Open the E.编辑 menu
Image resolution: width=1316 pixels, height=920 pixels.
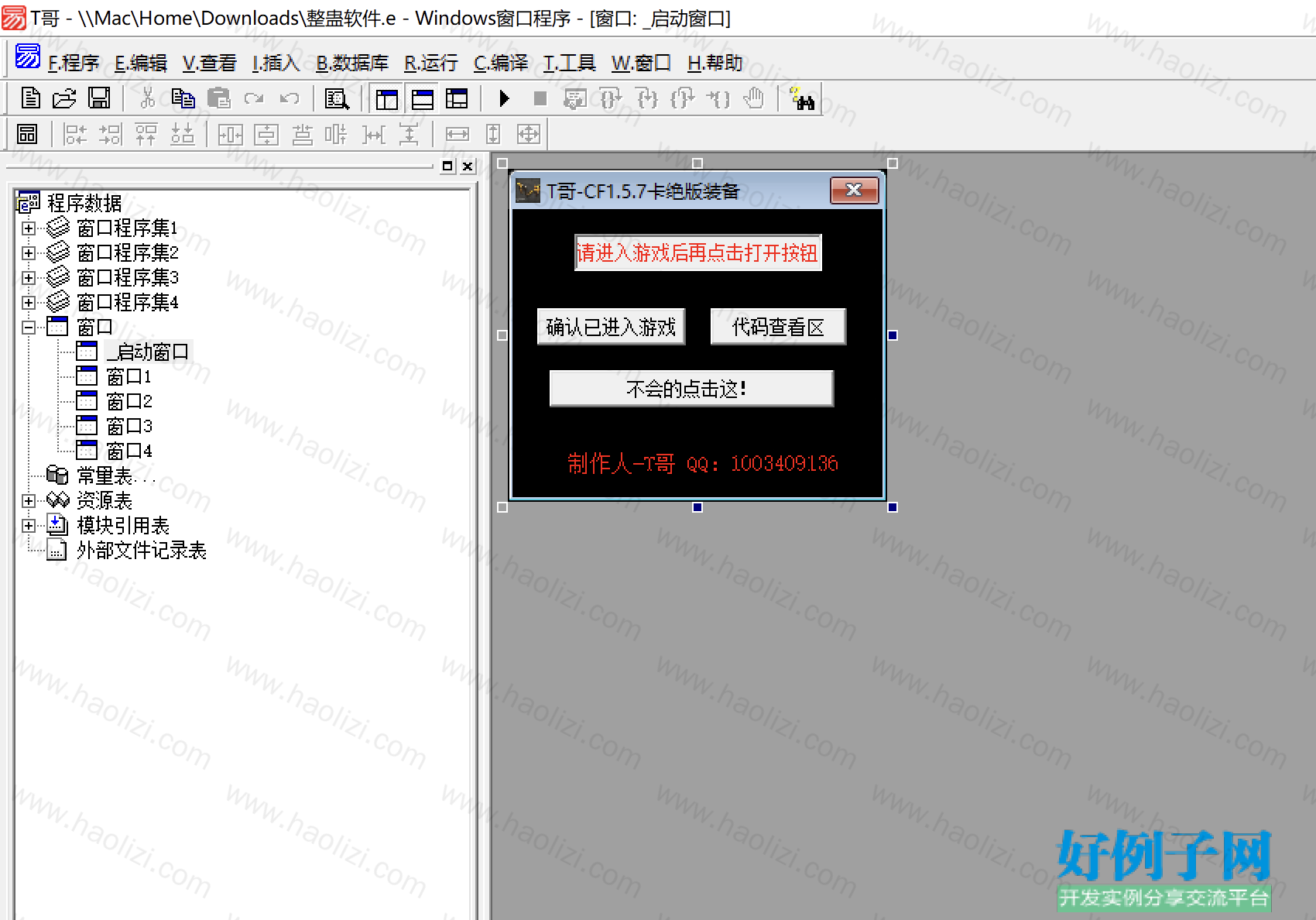coord(141,63)
